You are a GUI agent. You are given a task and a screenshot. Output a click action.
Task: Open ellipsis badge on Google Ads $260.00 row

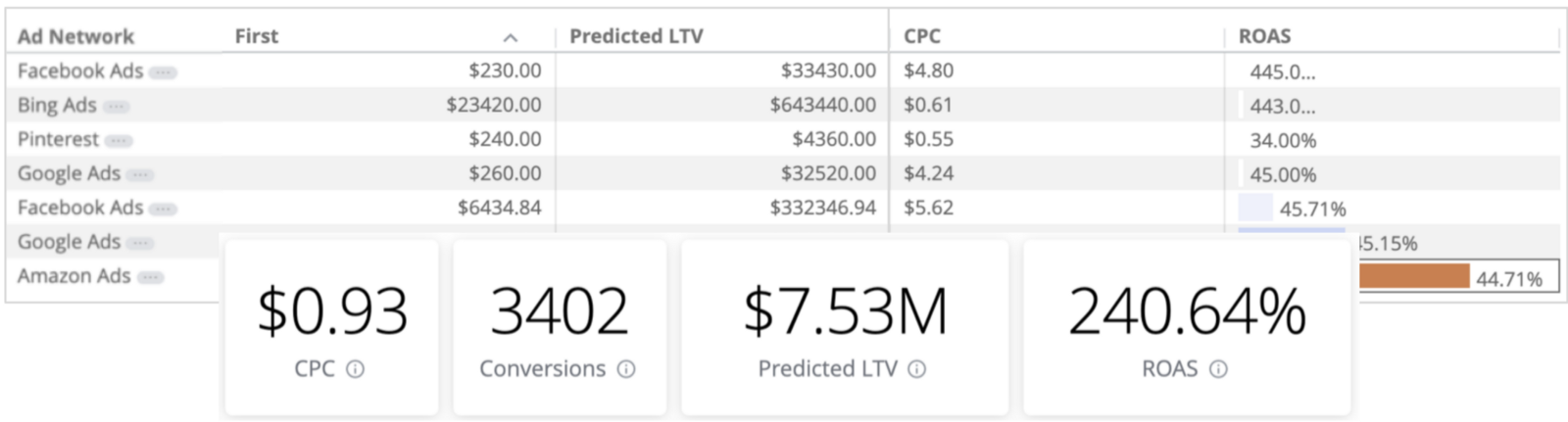pos(140,174)
